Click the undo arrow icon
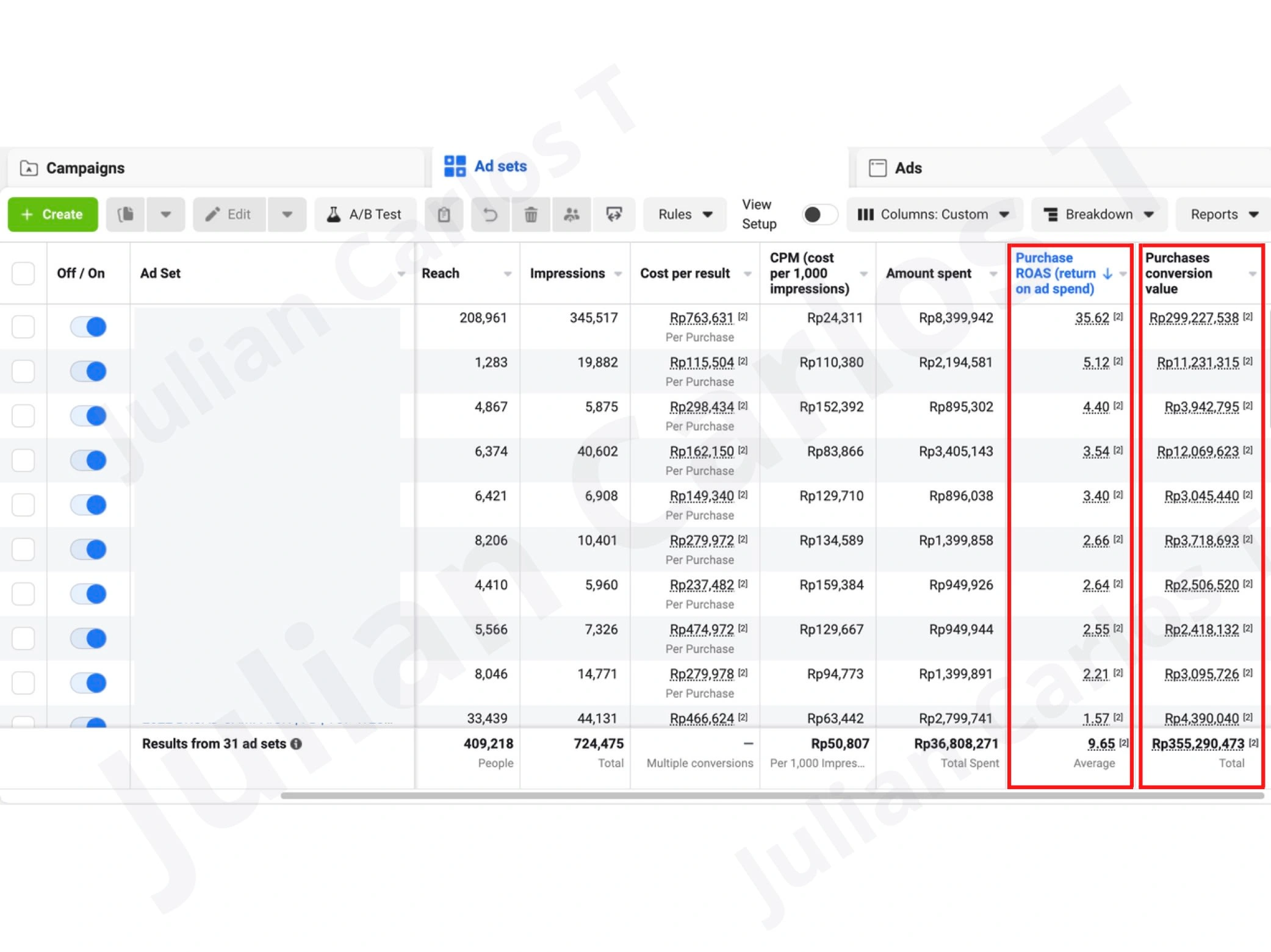This screenshot has height=952, width=1271. [490, 215]
